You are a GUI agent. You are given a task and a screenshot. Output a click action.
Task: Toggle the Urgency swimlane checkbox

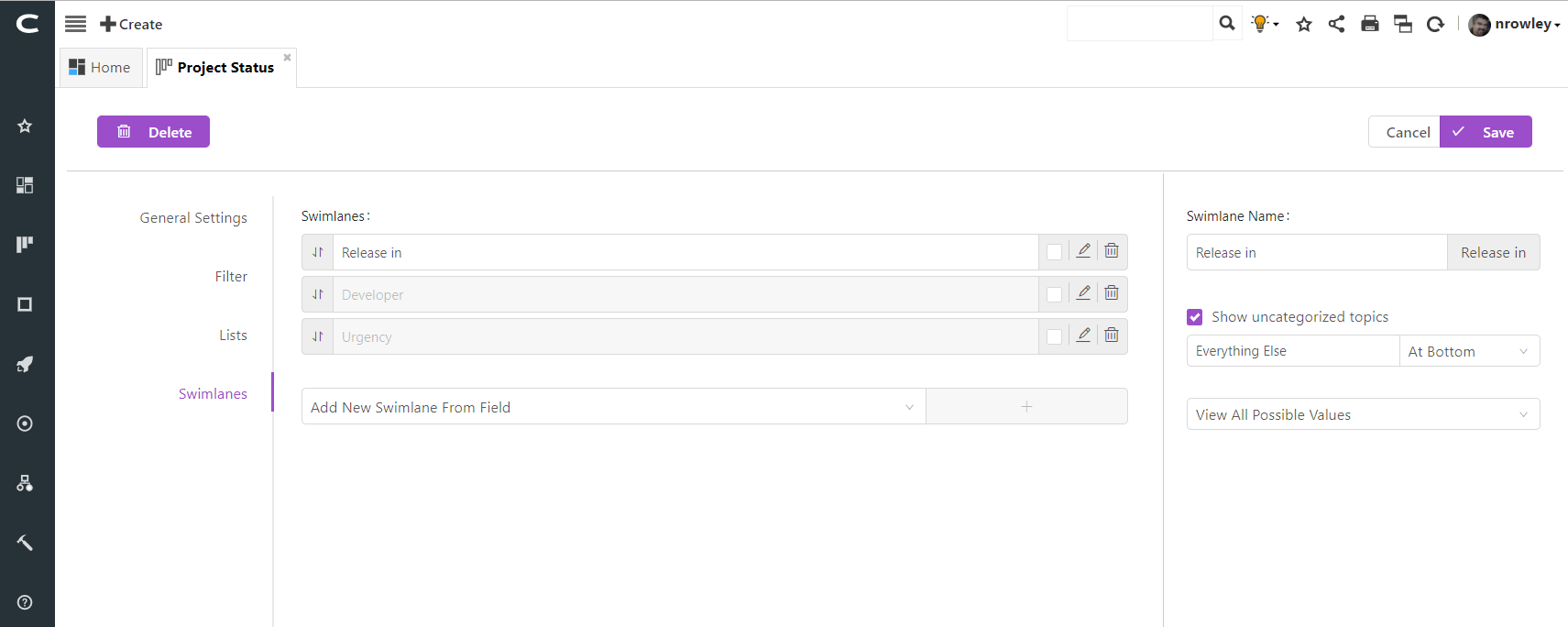[x=1055, y=336]
